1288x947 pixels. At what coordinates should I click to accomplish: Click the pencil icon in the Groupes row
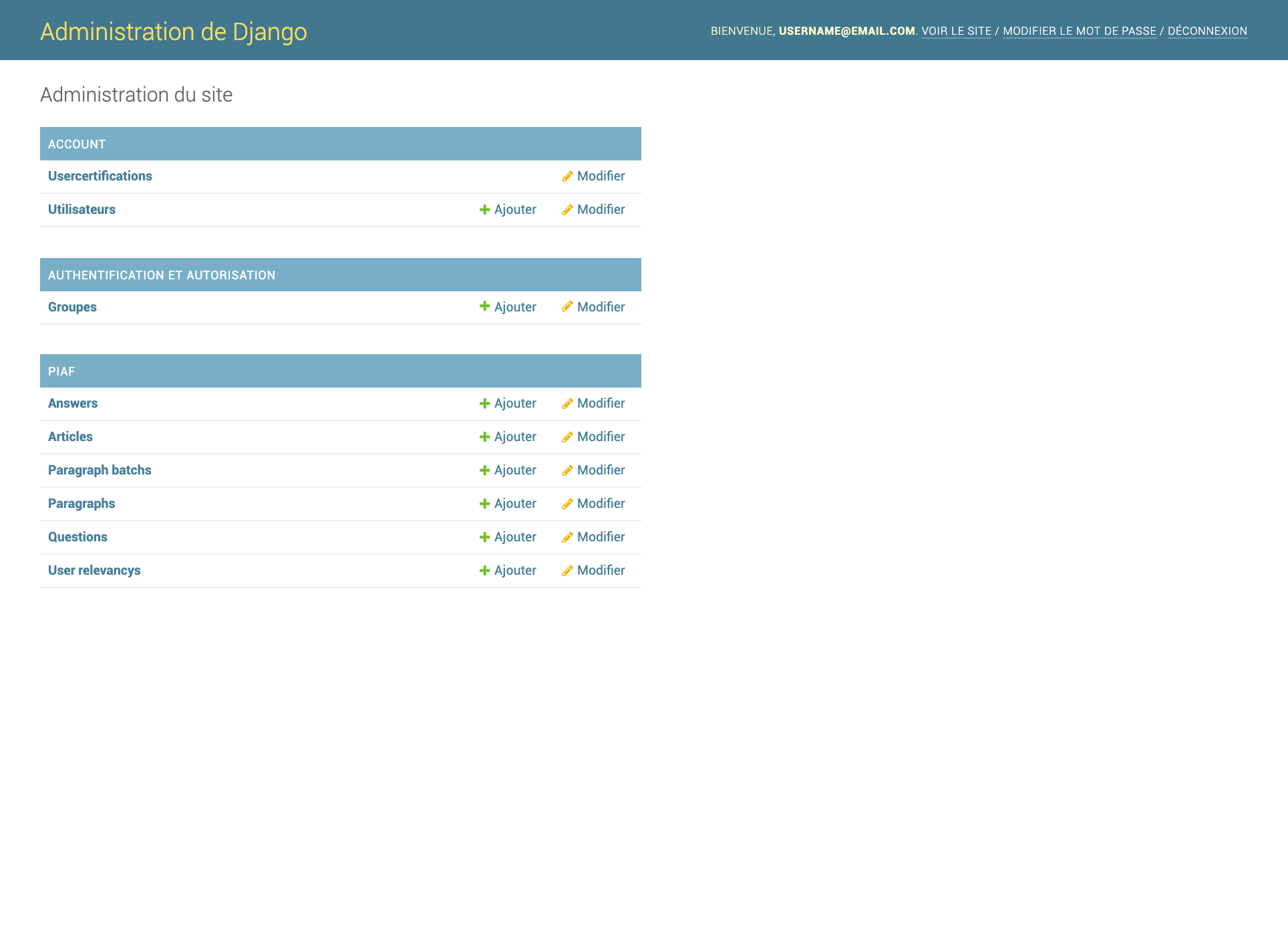[567, 306]
